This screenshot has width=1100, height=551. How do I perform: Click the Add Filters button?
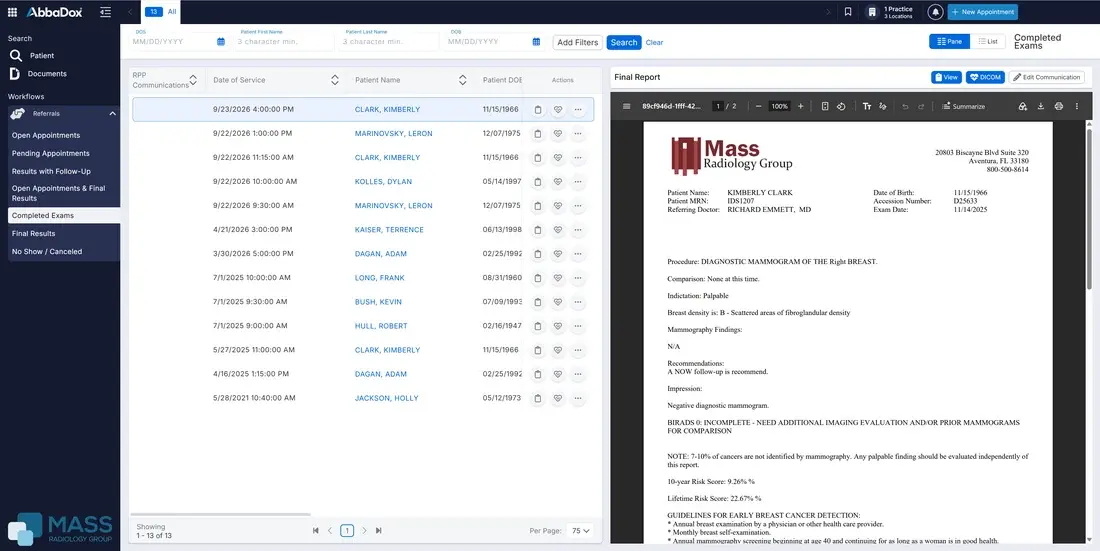point(577,42)
